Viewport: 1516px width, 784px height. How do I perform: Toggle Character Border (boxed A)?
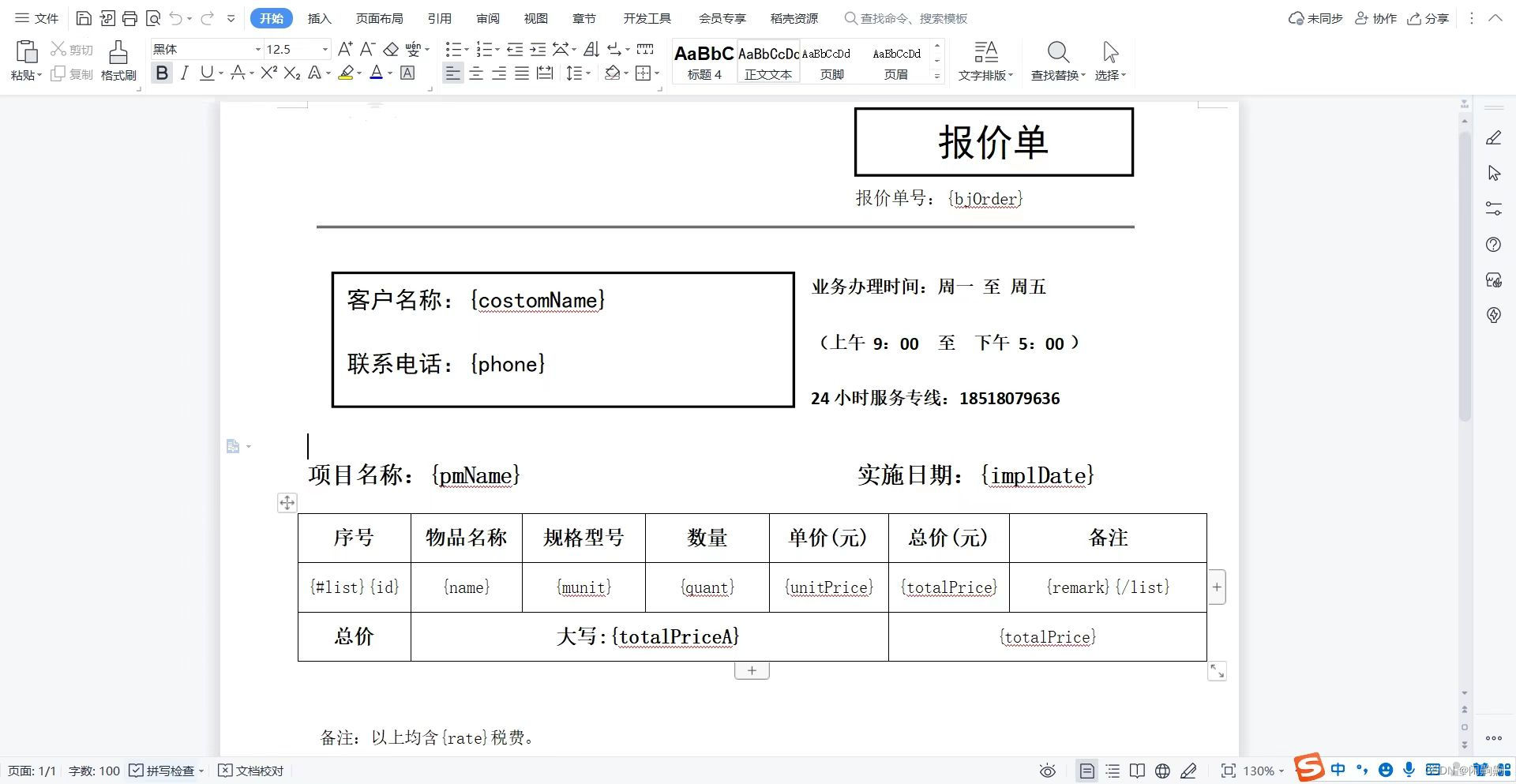click(x=407, y=73)
